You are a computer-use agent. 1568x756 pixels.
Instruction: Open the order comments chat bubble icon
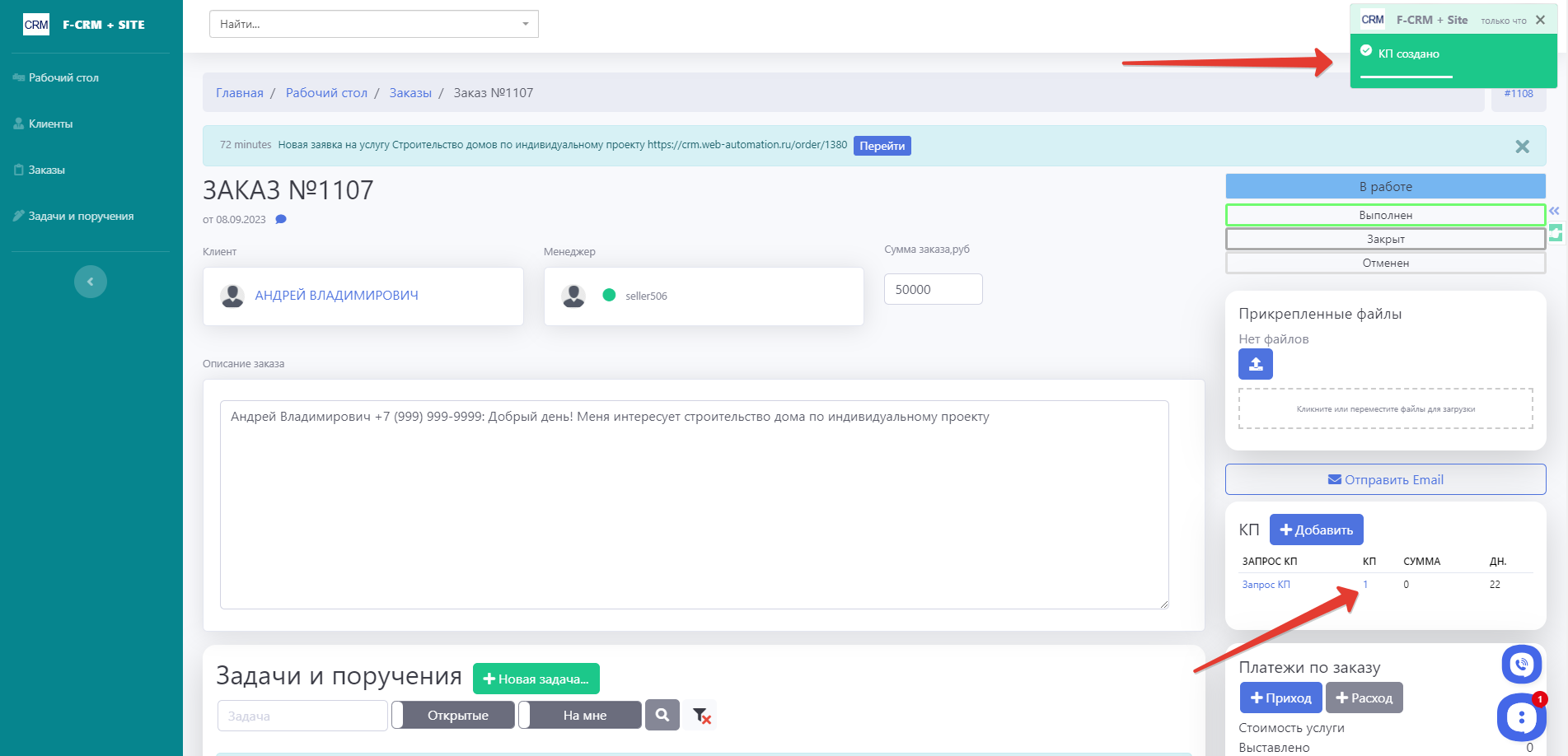click(x=281, y=219)
